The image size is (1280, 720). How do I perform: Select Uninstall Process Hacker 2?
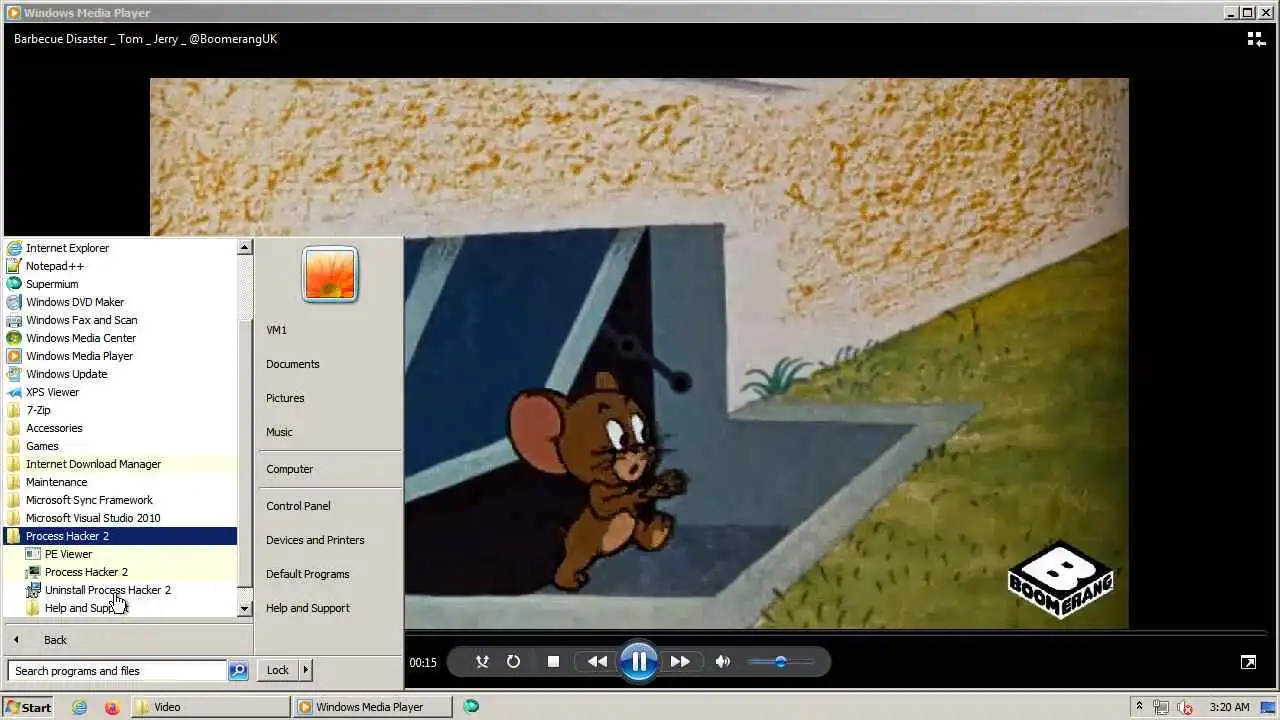point(121,590)
